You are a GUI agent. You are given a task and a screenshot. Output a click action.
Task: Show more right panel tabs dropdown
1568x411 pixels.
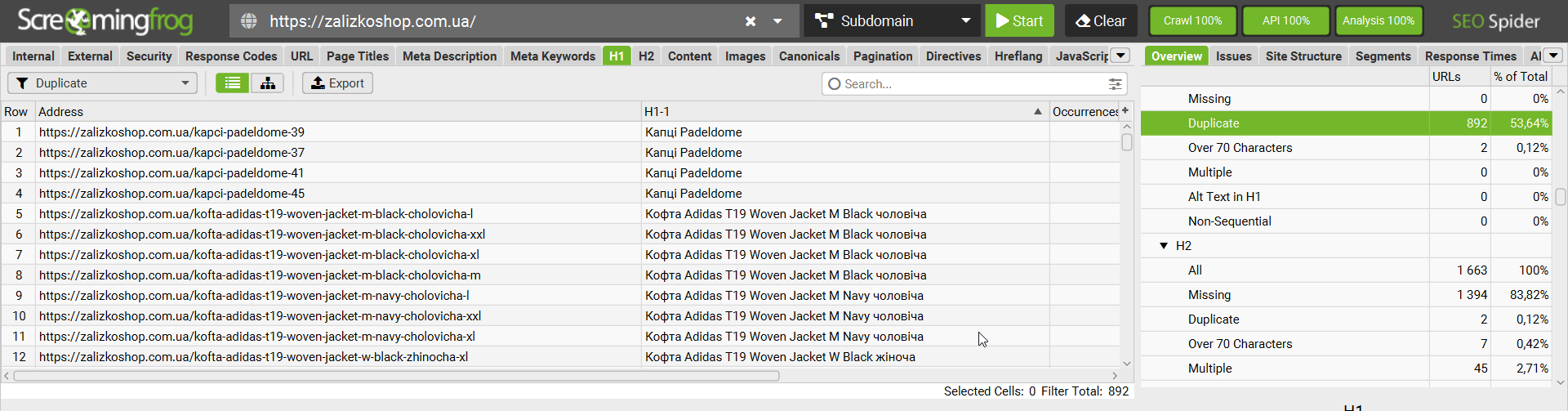1552,56
